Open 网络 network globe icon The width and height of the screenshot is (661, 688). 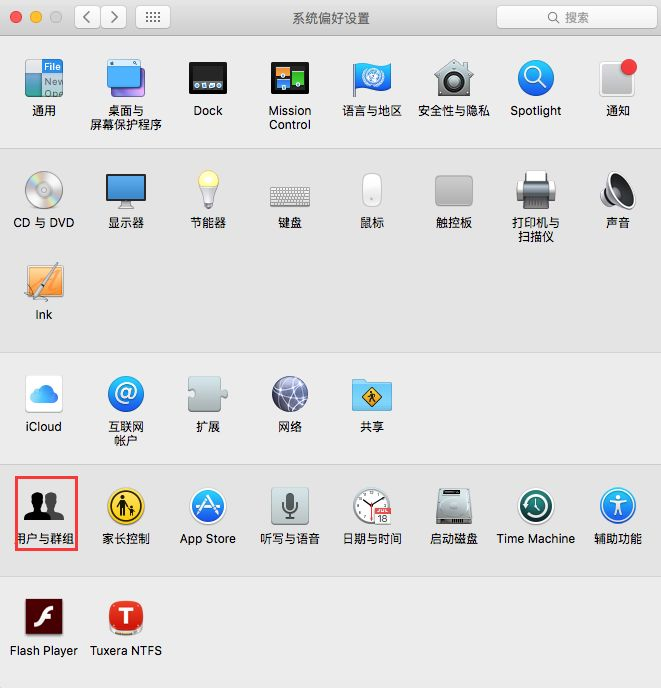pyautogui.click(x=290, y=394)
